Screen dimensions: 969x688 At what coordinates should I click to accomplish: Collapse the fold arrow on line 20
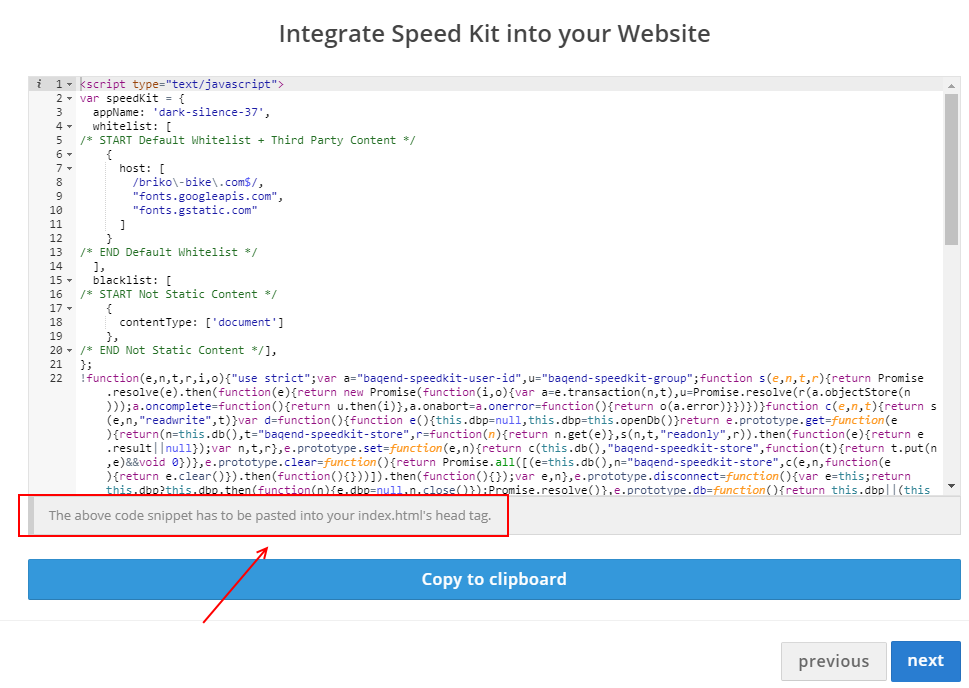point(69,350)
